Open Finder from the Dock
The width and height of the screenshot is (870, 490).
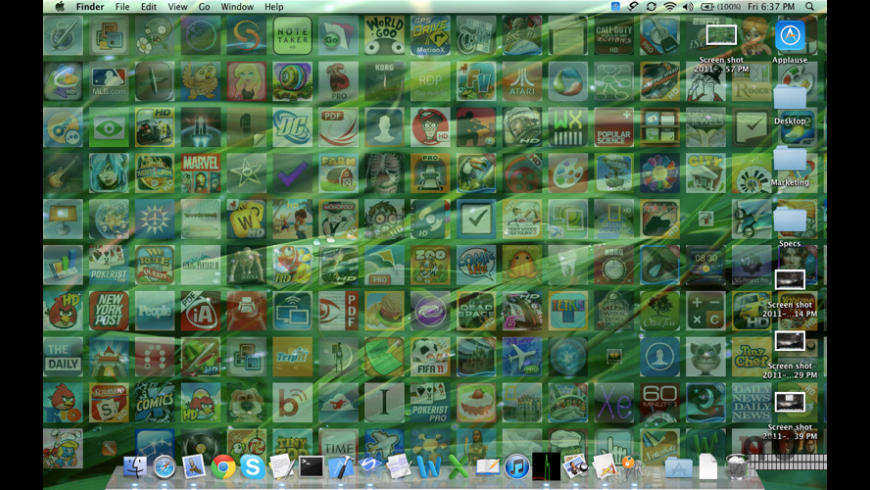pyautogui.click(x=135, y=467)
